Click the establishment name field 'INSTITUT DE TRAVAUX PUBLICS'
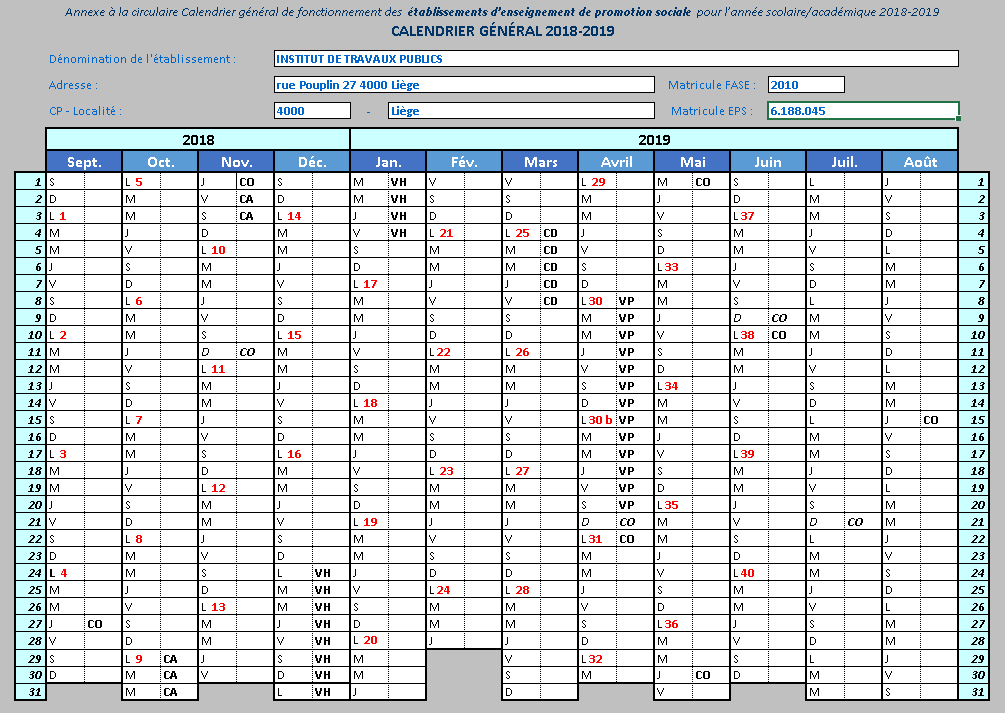The image size is (1005, 713). [615, 59]
